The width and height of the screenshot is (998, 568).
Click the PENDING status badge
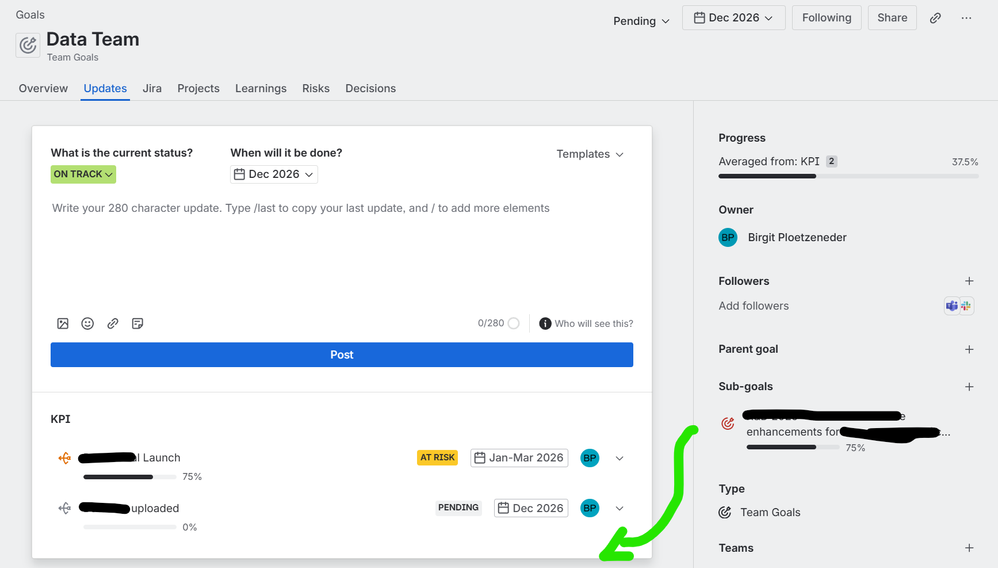[x=458, y=508]
